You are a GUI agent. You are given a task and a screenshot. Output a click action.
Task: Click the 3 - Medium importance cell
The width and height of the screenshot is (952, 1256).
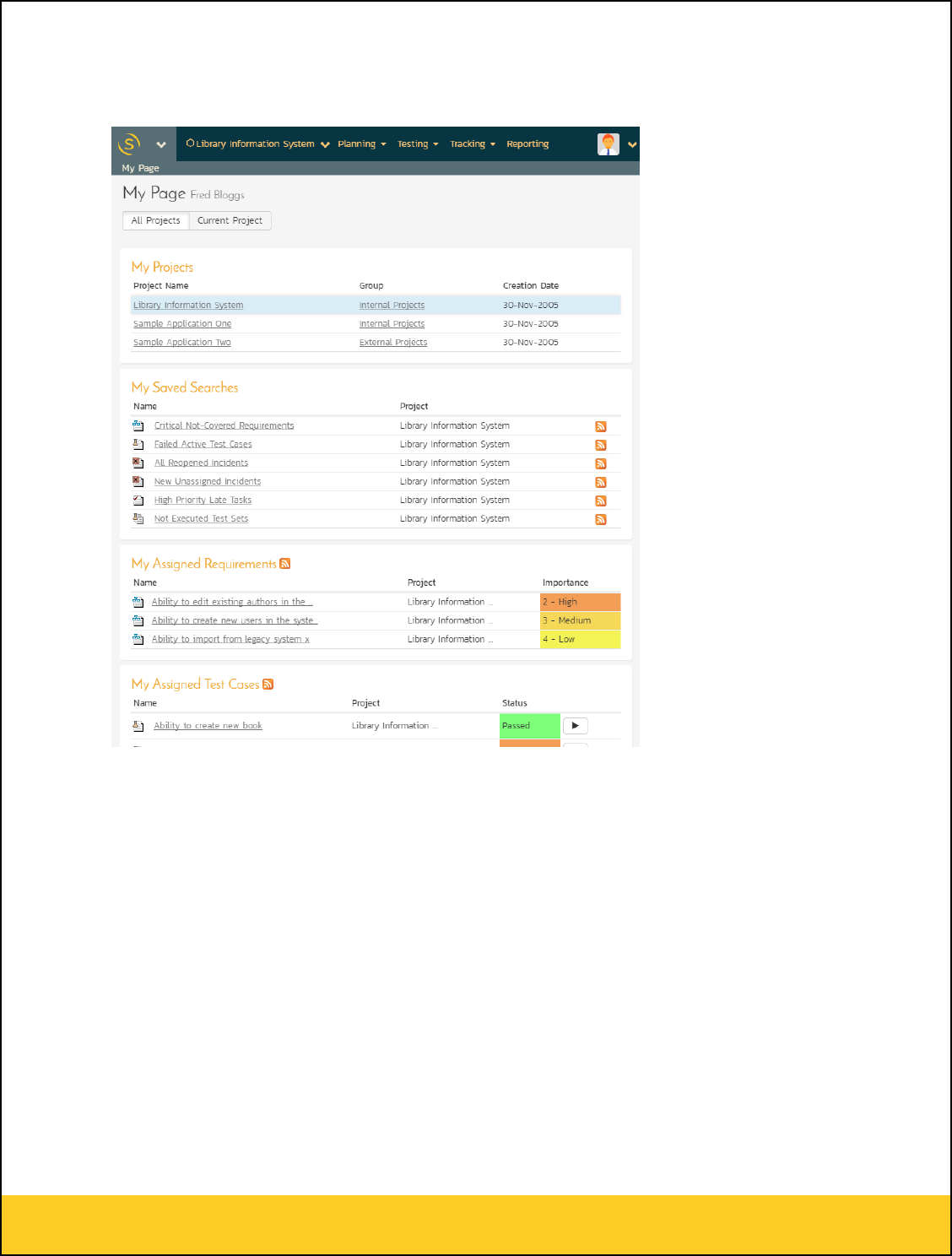tap(581, 621)
